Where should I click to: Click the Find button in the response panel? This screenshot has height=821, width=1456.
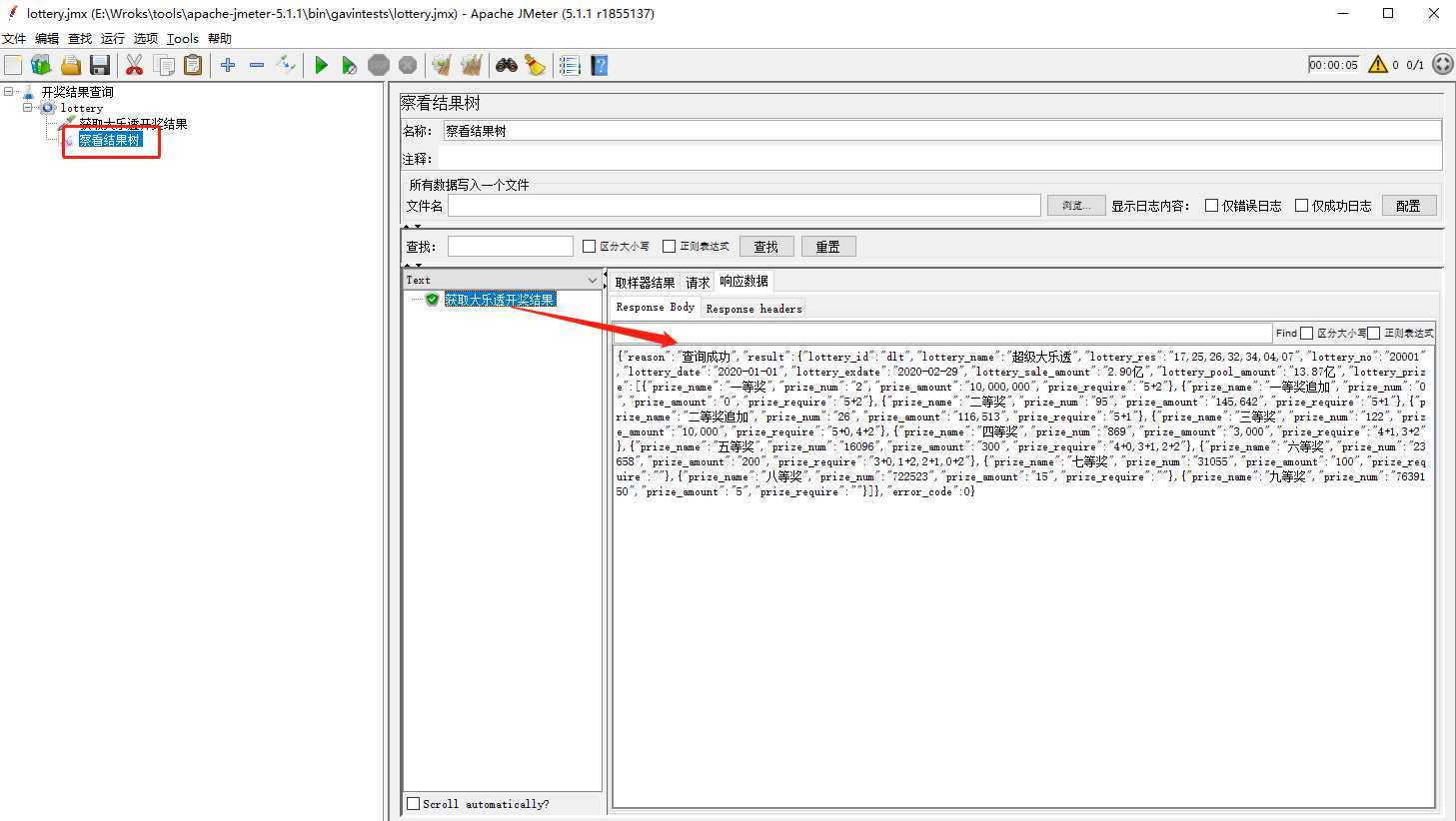tap(1285, 333)
